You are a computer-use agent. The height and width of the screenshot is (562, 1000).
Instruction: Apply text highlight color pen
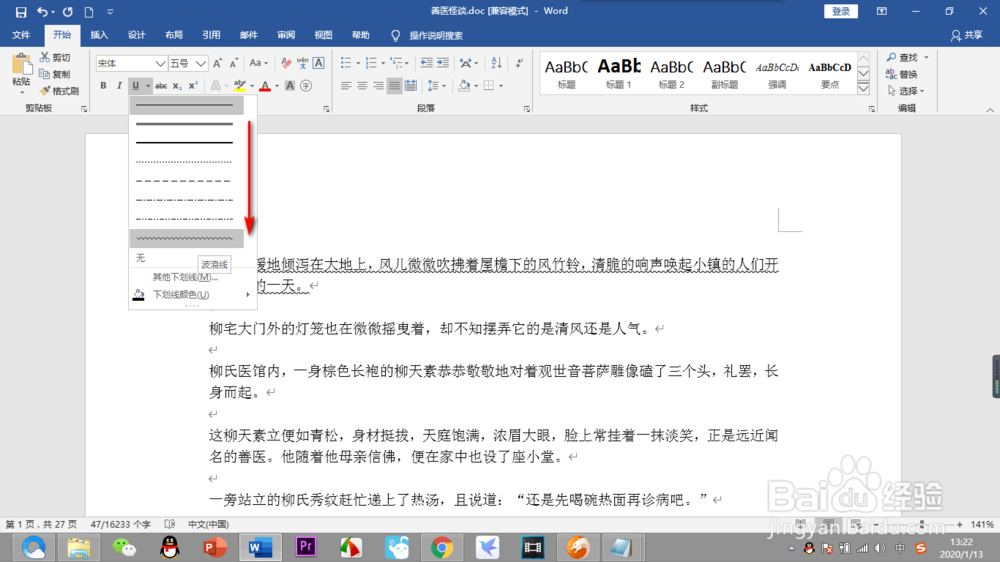point(240,85)
